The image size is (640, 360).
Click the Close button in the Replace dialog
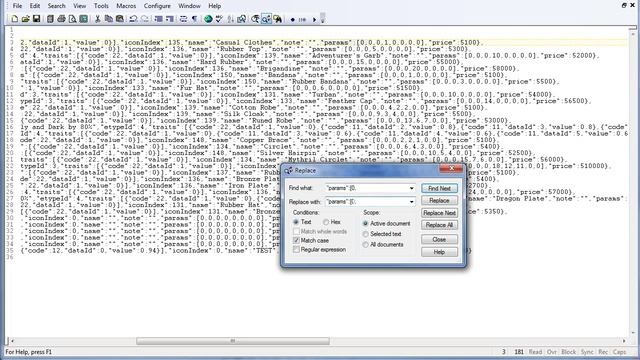coord(439,239)
